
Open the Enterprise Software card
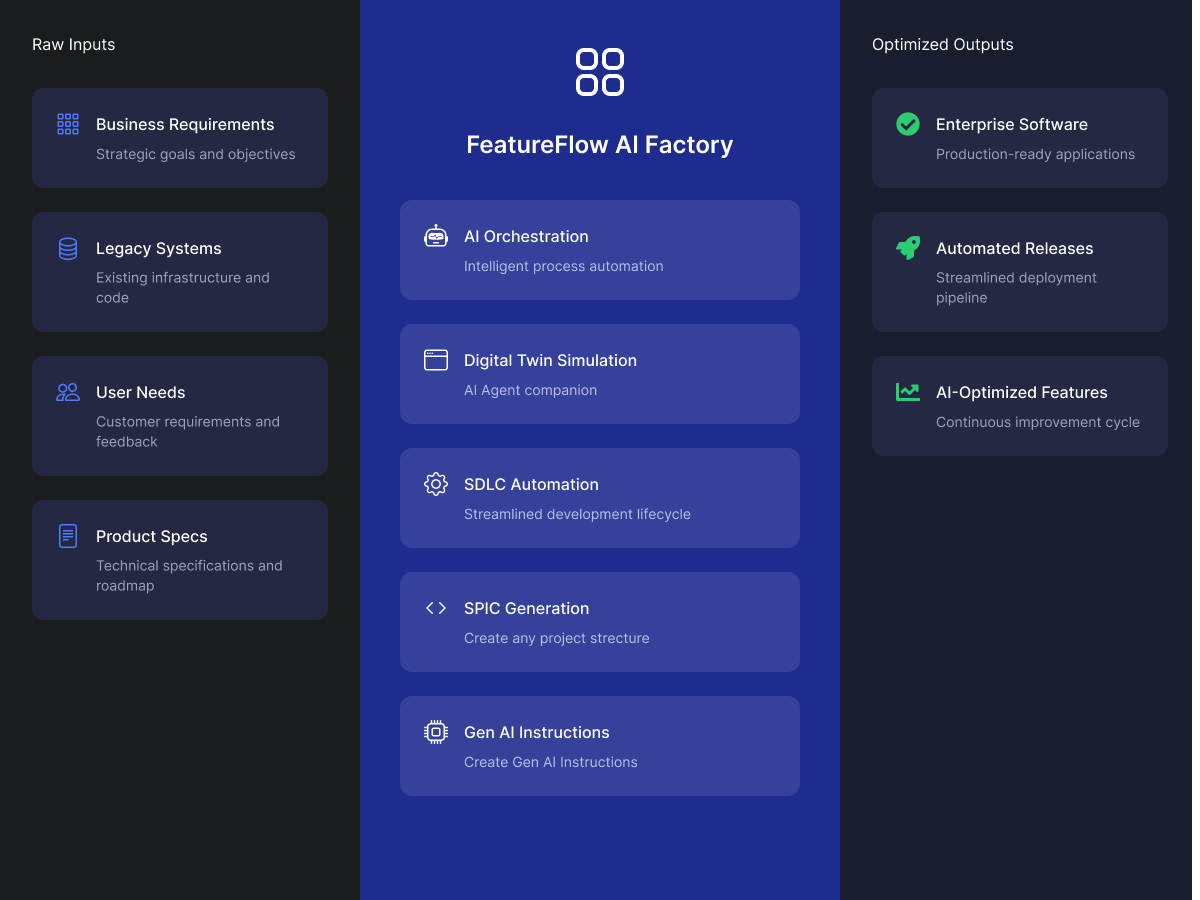pos(1020,138)
